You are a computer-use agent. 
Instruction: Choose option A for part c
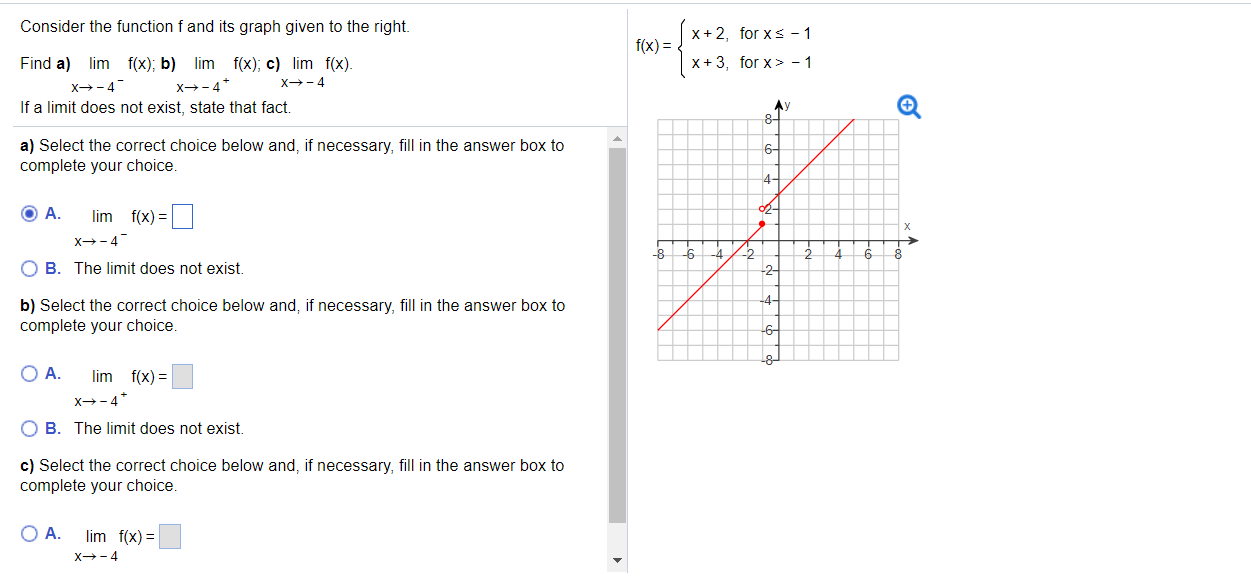pyautogui.click(x=28, y=535)
